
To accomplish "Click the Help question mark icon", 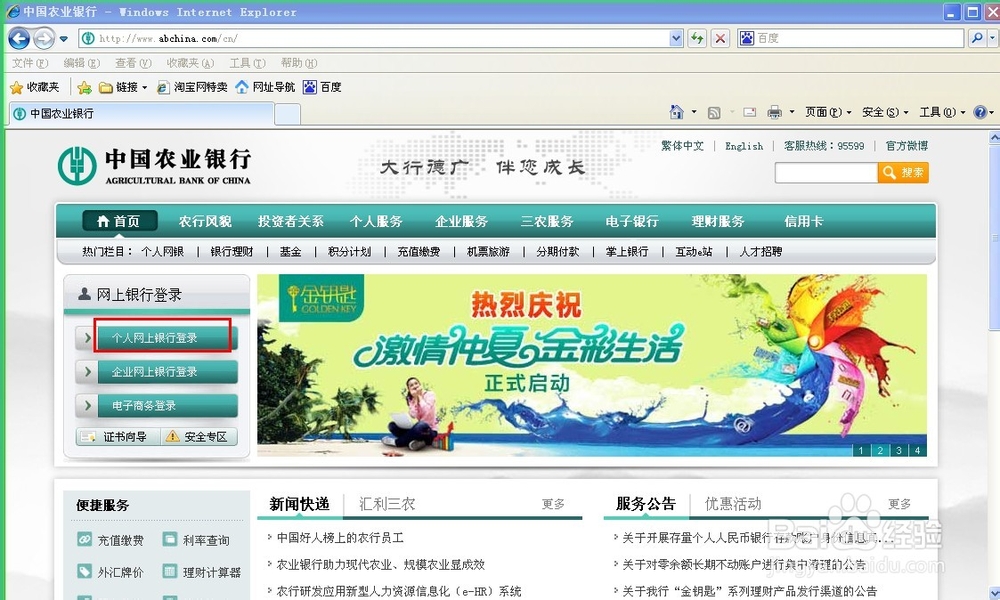I will (980, 112).
